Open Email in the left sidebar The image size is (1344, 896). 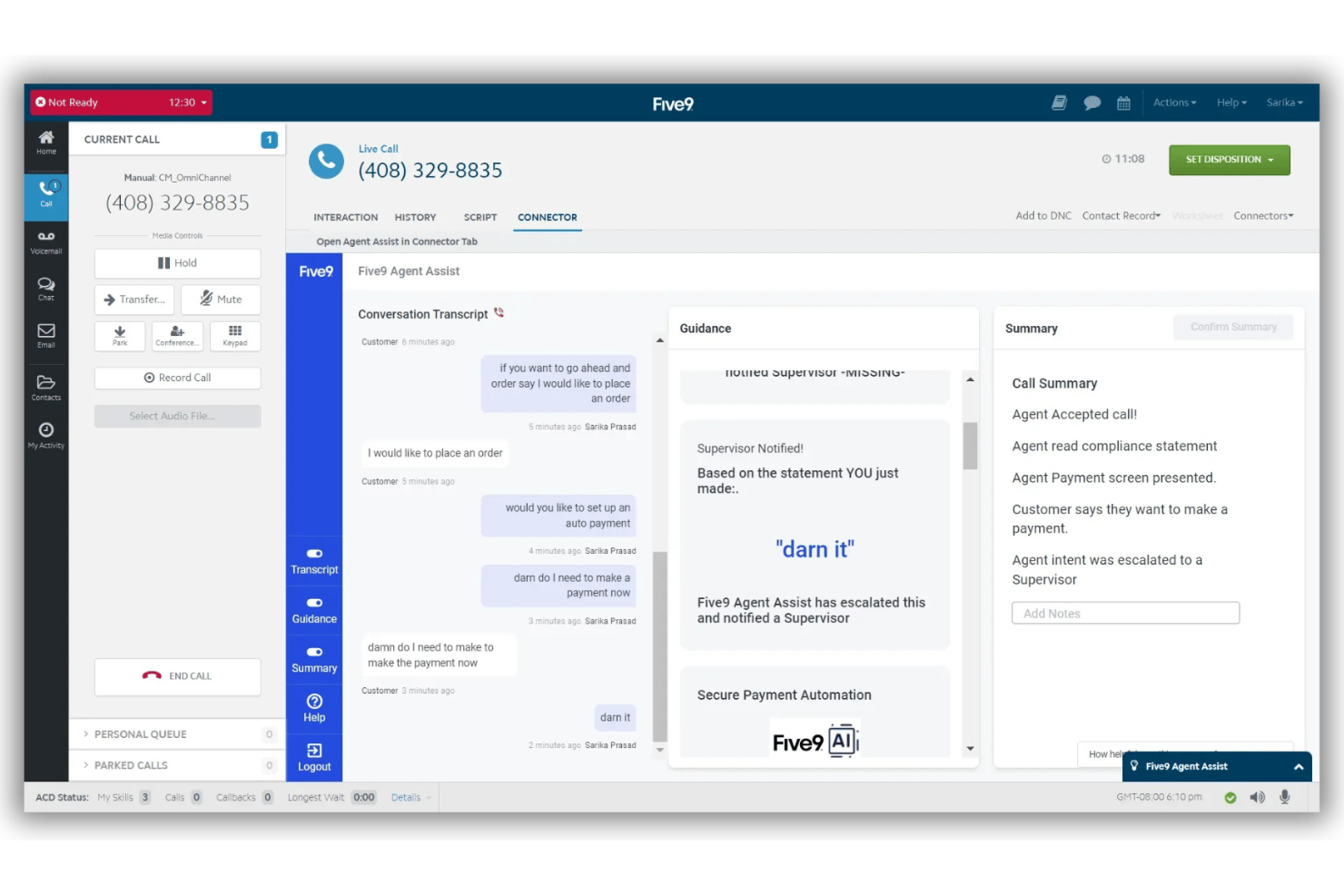tap(46, 336)
